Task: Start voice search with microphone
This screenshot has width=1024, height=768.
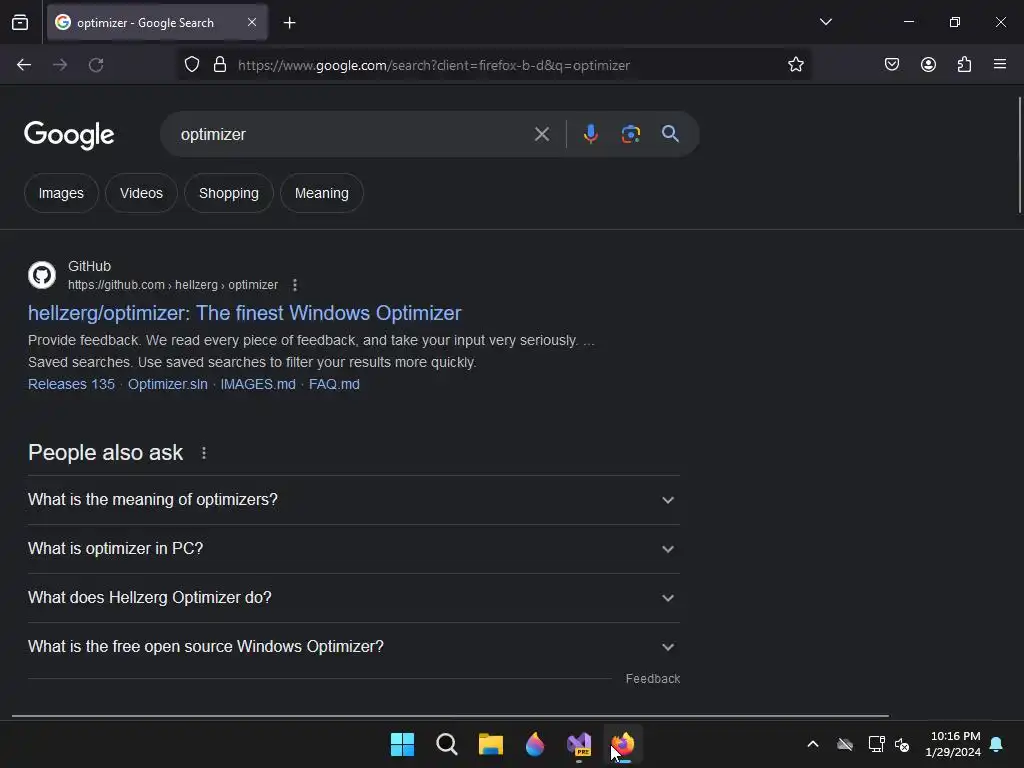Action: click(x=590, y=135)
